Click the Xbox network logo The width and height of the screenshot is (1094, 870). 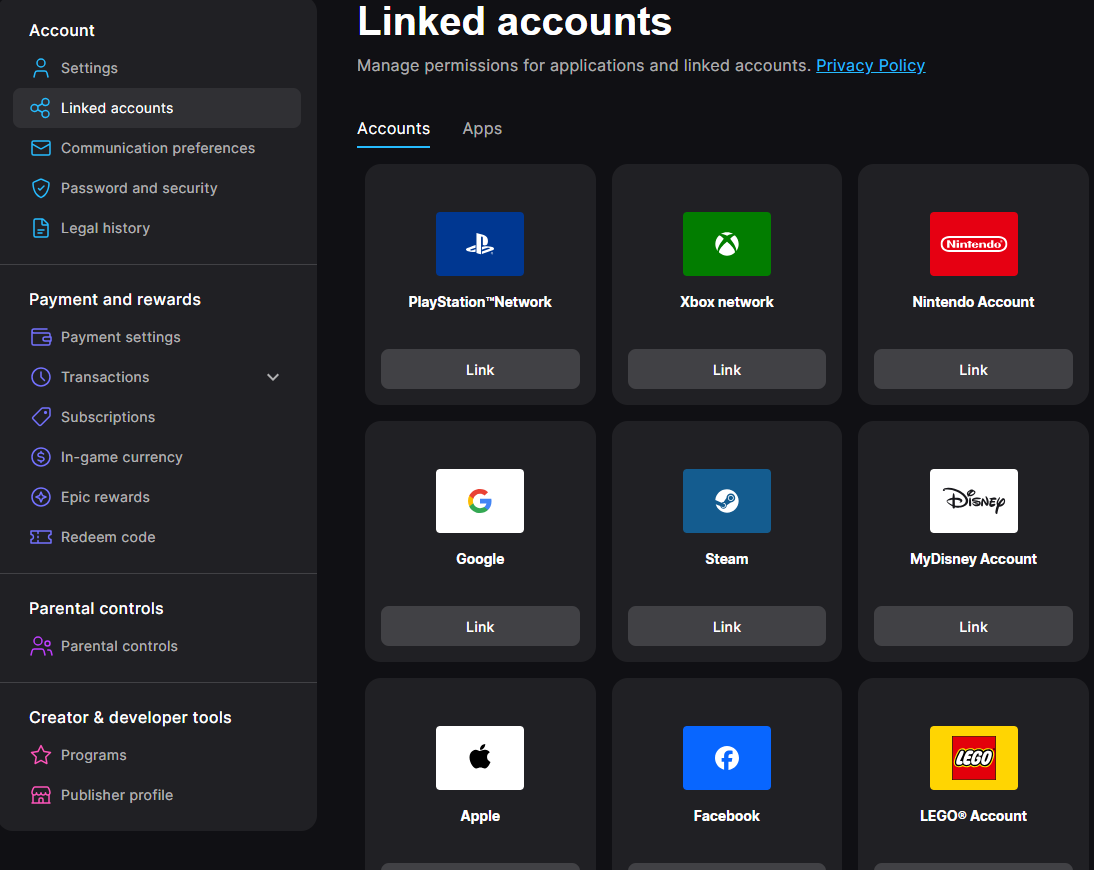[x=726, y=244]
